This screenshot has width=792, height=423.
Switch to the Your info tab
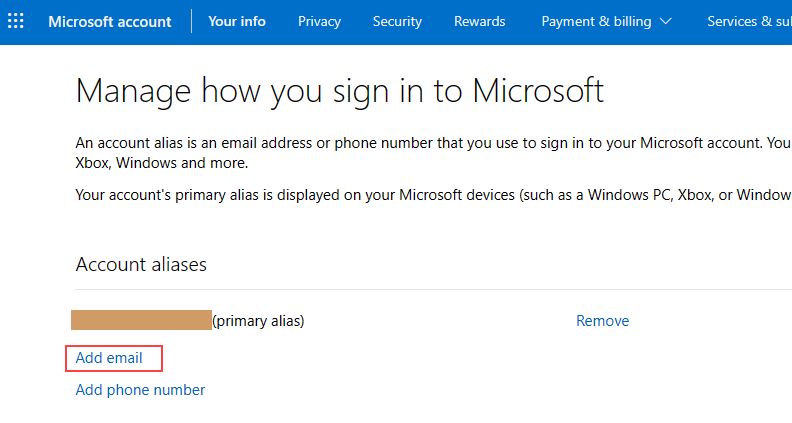(237, 21)
